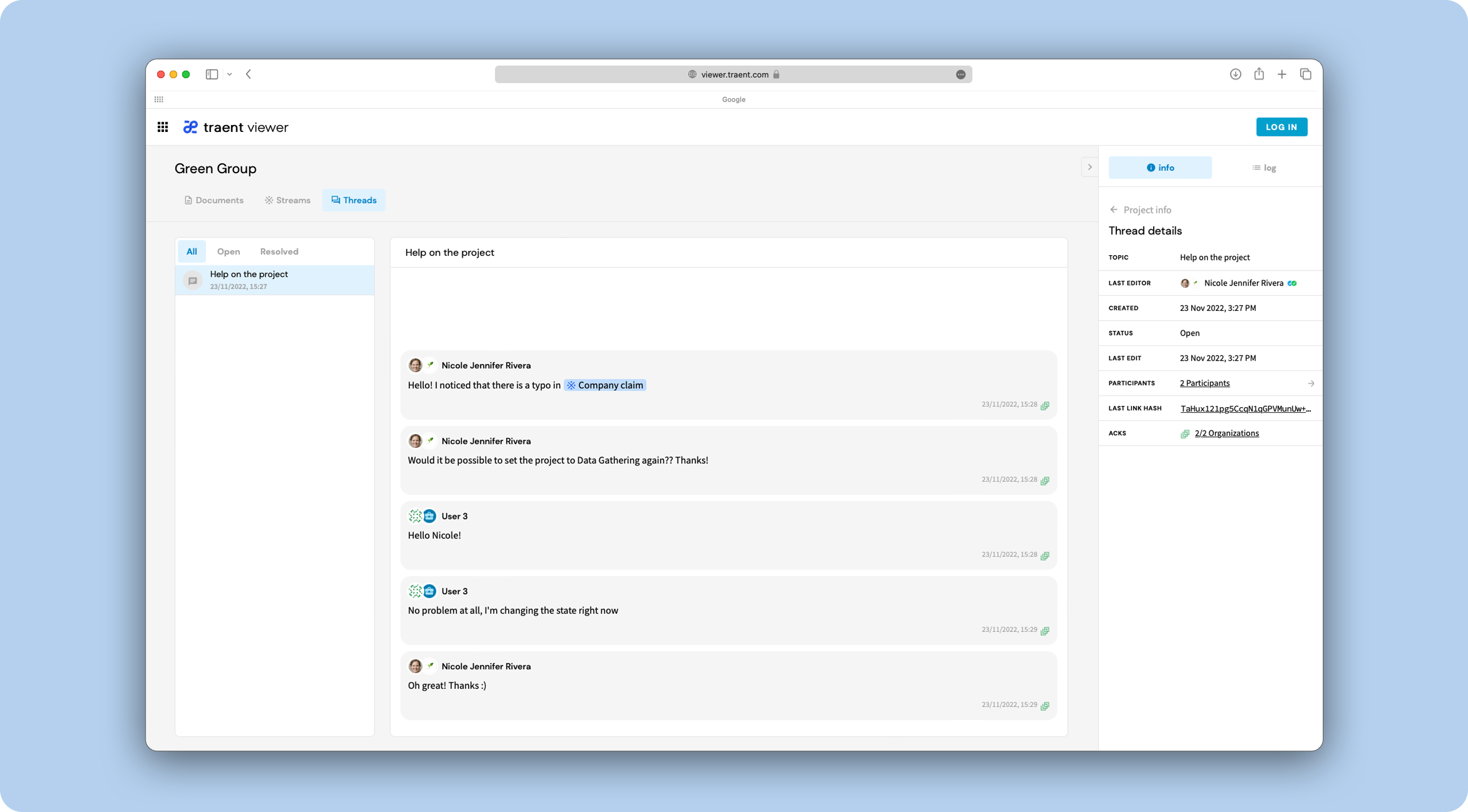Click the Safari share icon

[x=1259, y=74]
